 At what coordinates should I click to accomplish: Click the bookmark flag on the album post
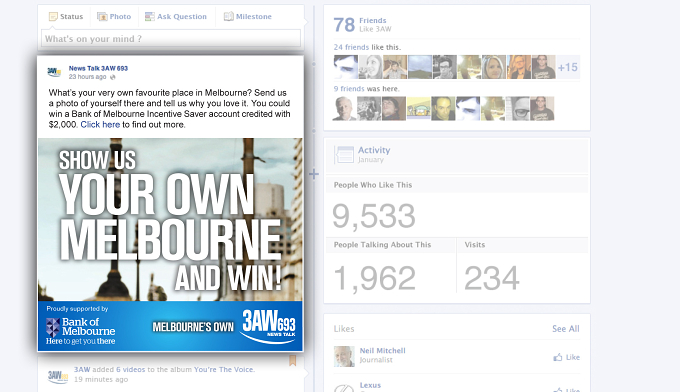[x=293, y=360]
